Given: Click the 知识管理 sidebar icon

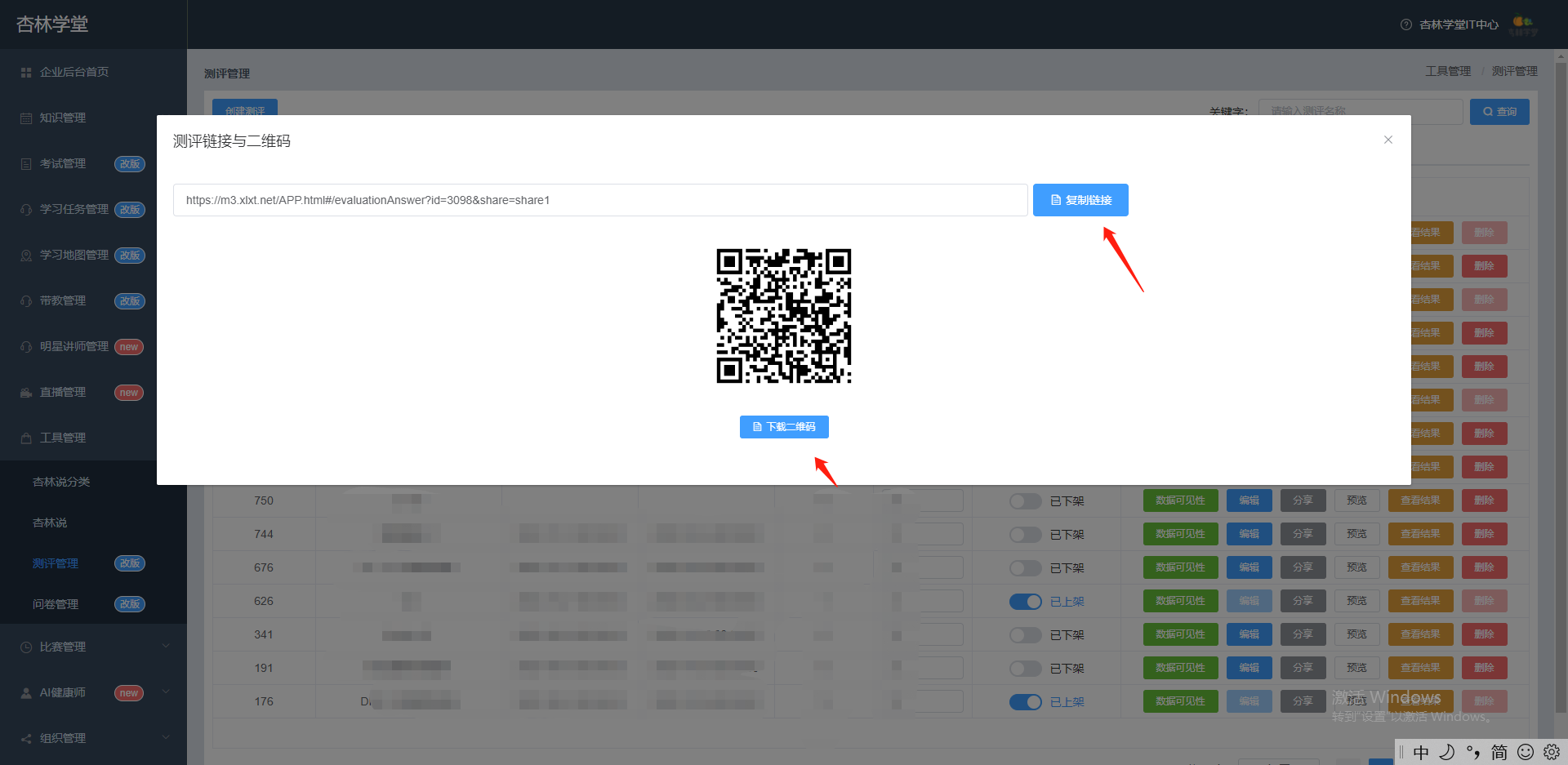Looking at the screenshot, I should 26,118.
